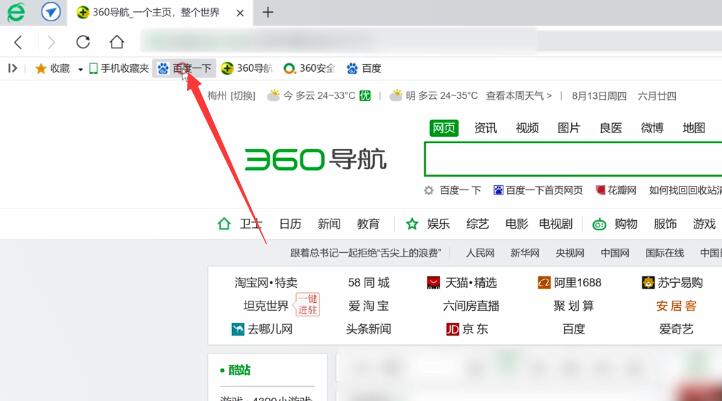Click suggested search 百度一下首页网页
The height and width of the screenshot is (401, 722).
538,190
